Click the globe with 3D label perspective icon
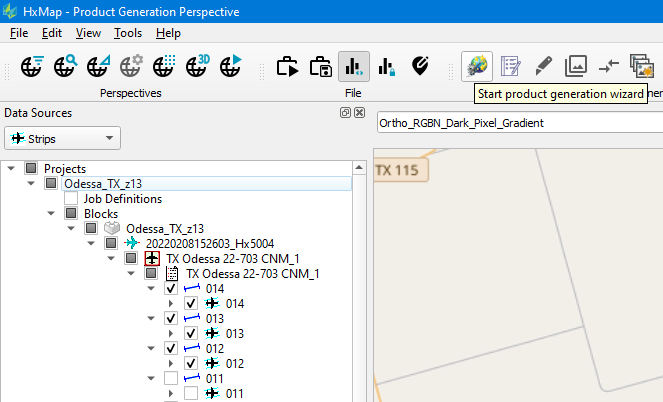Screen dimensions: 663x402 [x=198, y=67]
